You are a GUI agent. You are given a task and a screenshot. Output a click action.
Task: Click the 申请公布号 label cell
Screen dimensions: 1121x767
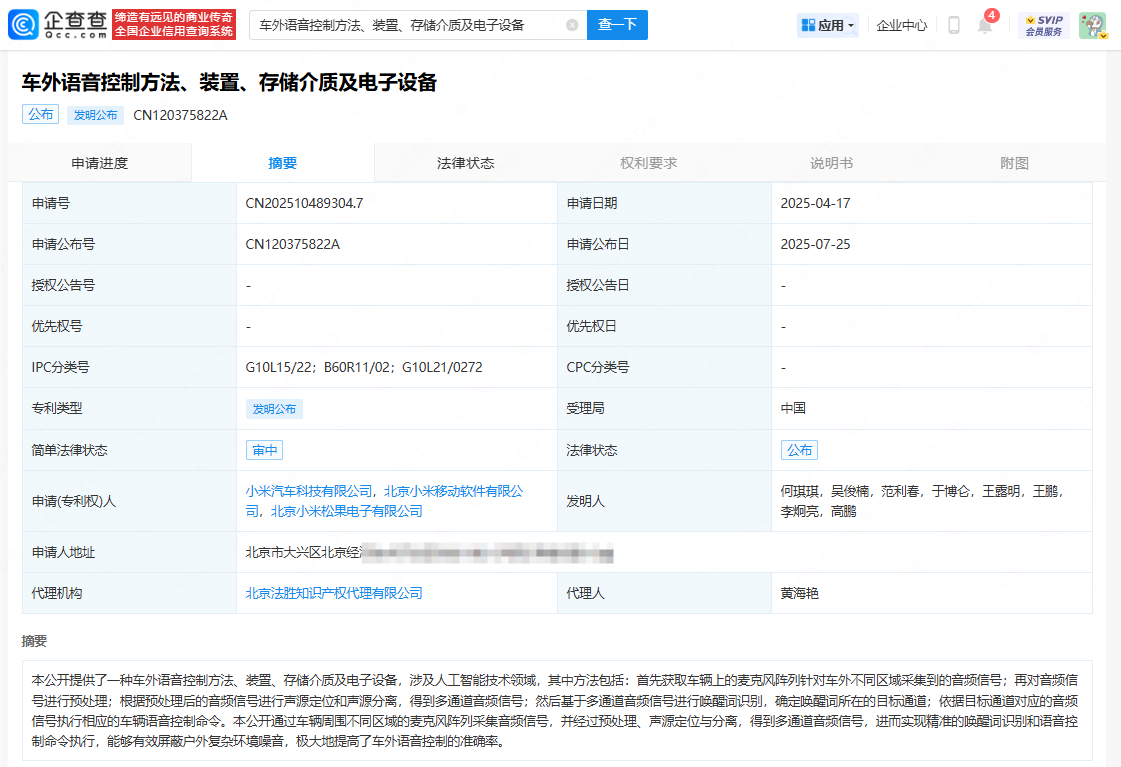(129, 244)
